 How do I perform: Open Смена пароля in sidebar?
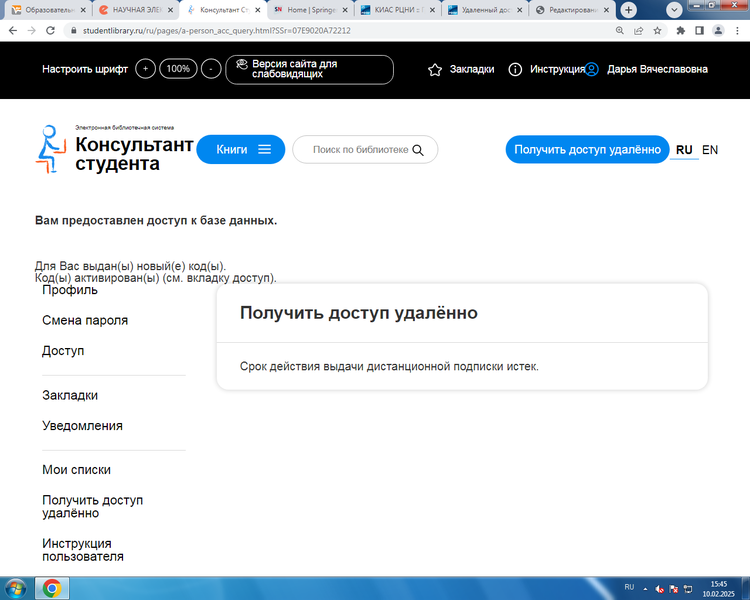pyautogui.click(x=85, y=320)
